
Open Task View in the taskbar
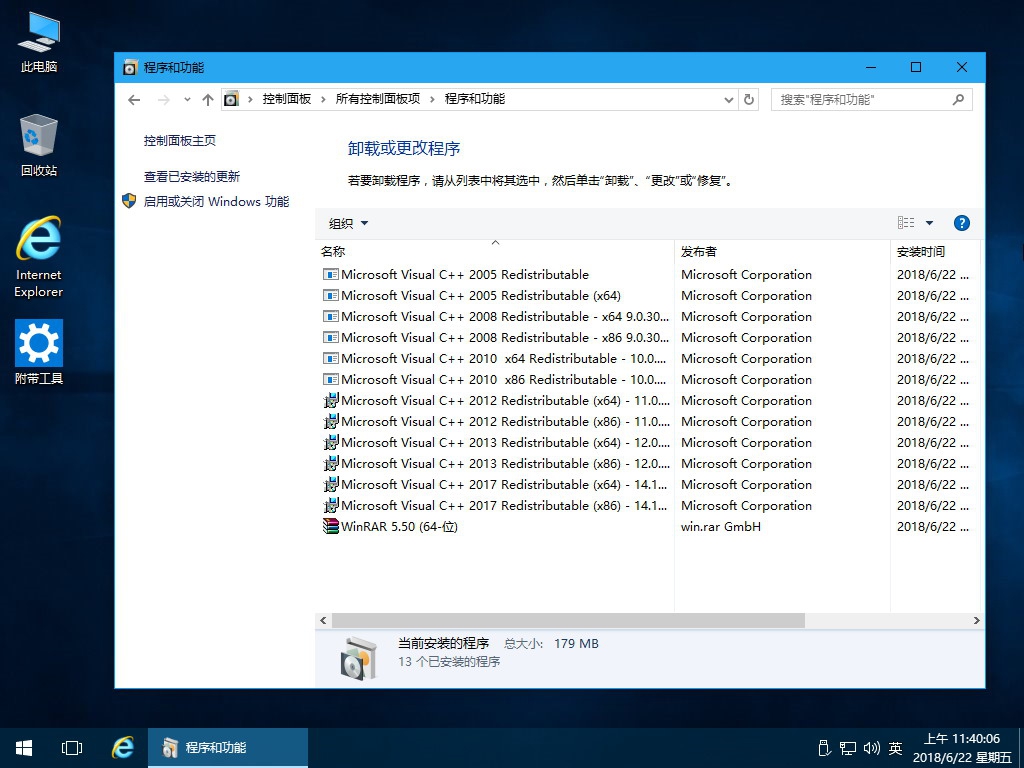point(72,748)
